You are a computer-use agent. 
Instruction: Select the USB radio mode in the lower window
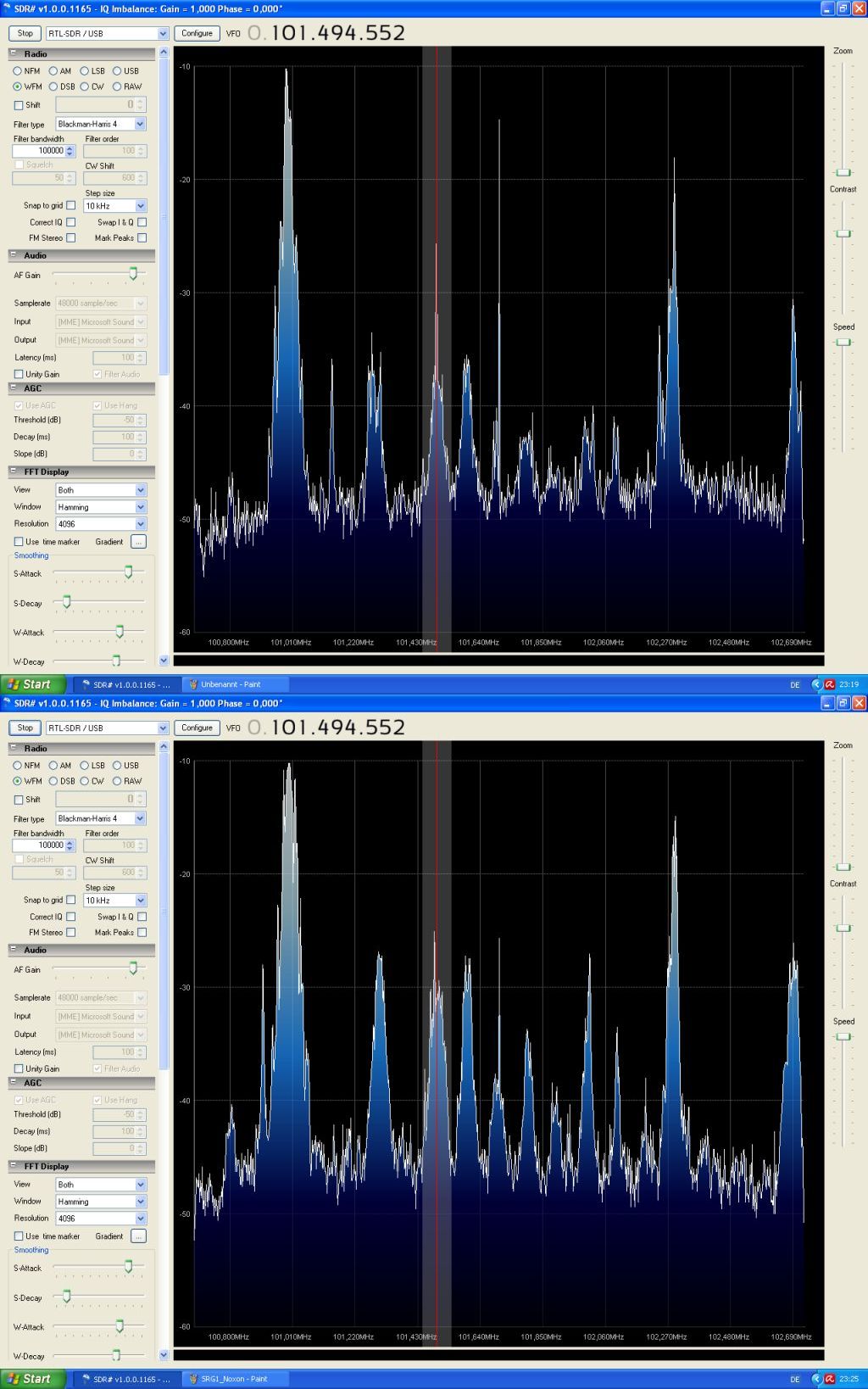pyautogui.click(x=117, y=766)
